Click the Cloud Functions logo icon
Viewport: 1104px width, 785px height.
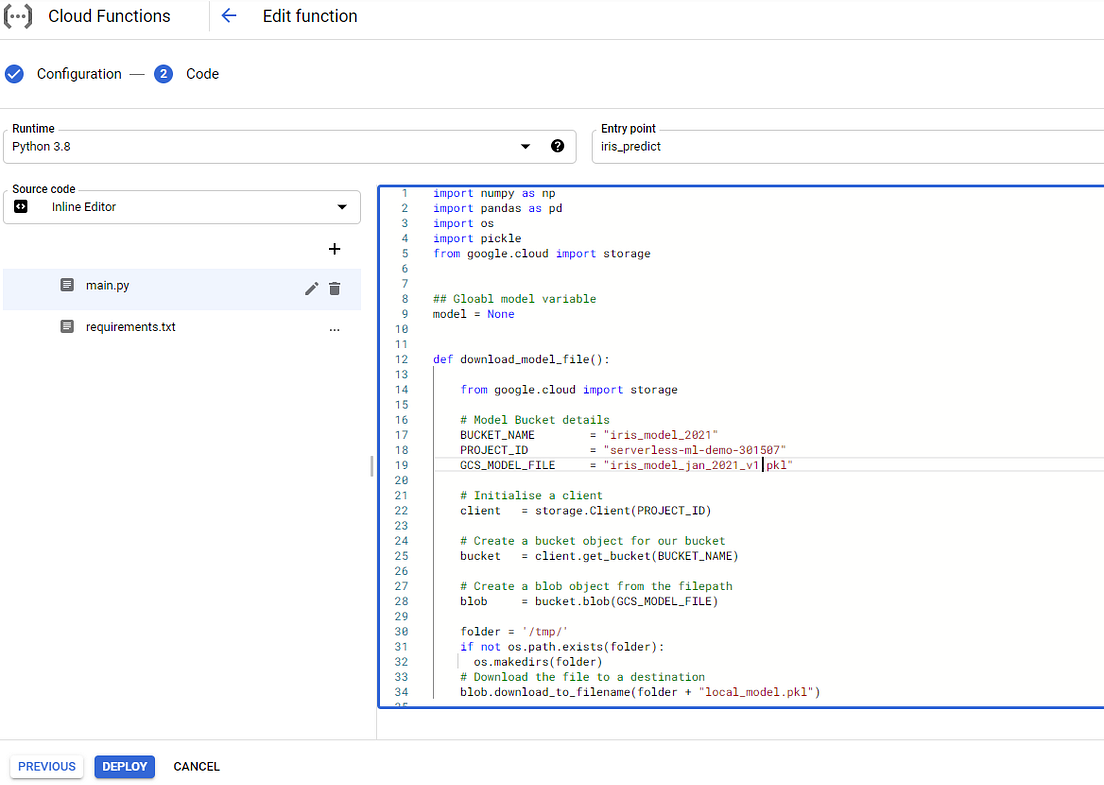click(17, 16)
